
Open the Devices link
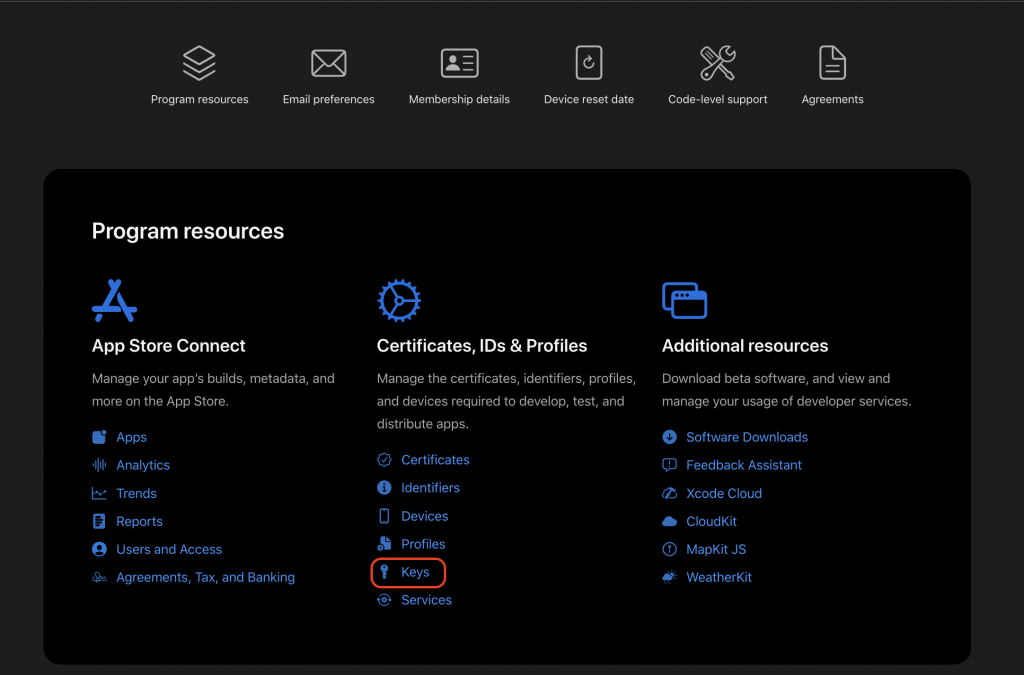click(424, 516)
